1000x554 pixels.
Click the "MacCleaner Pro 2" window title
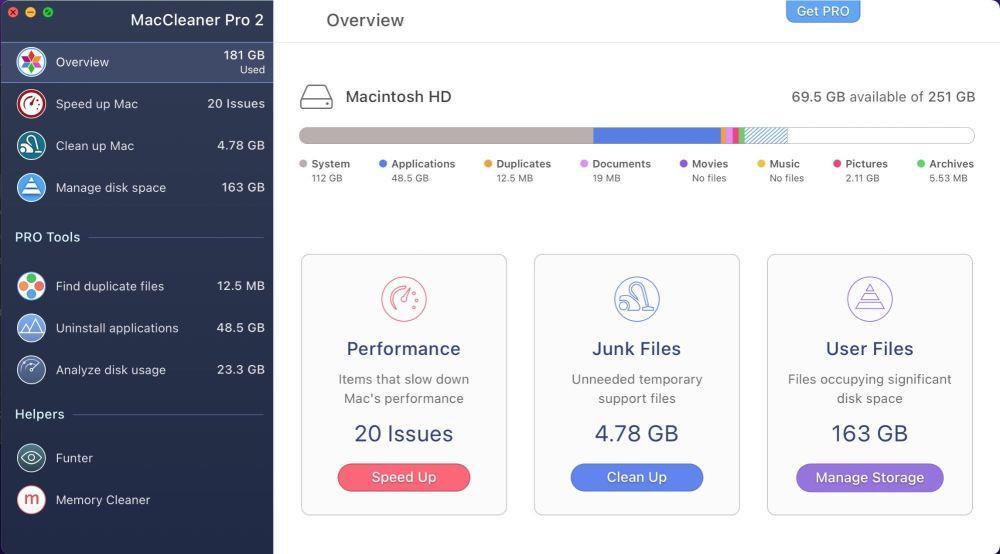coord(197,20)
